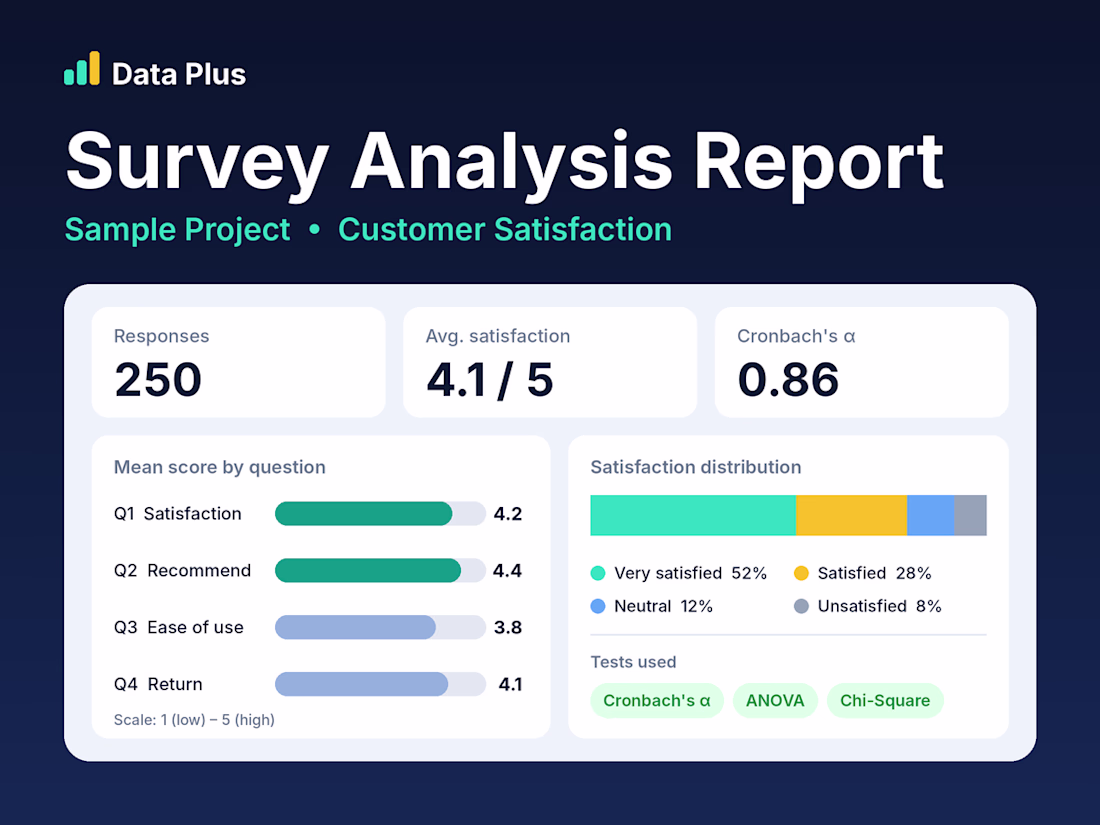
Task: Click the "Mean score by question" heading
Action: pos(220,467)
